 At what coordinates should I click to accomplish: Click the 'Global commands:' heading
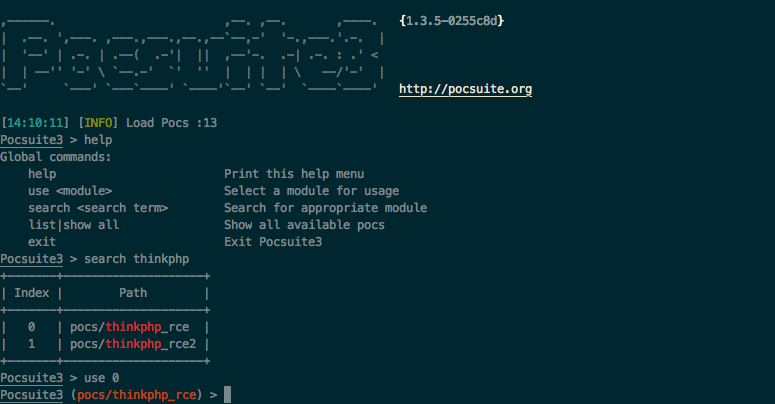(x=56, y=157)
